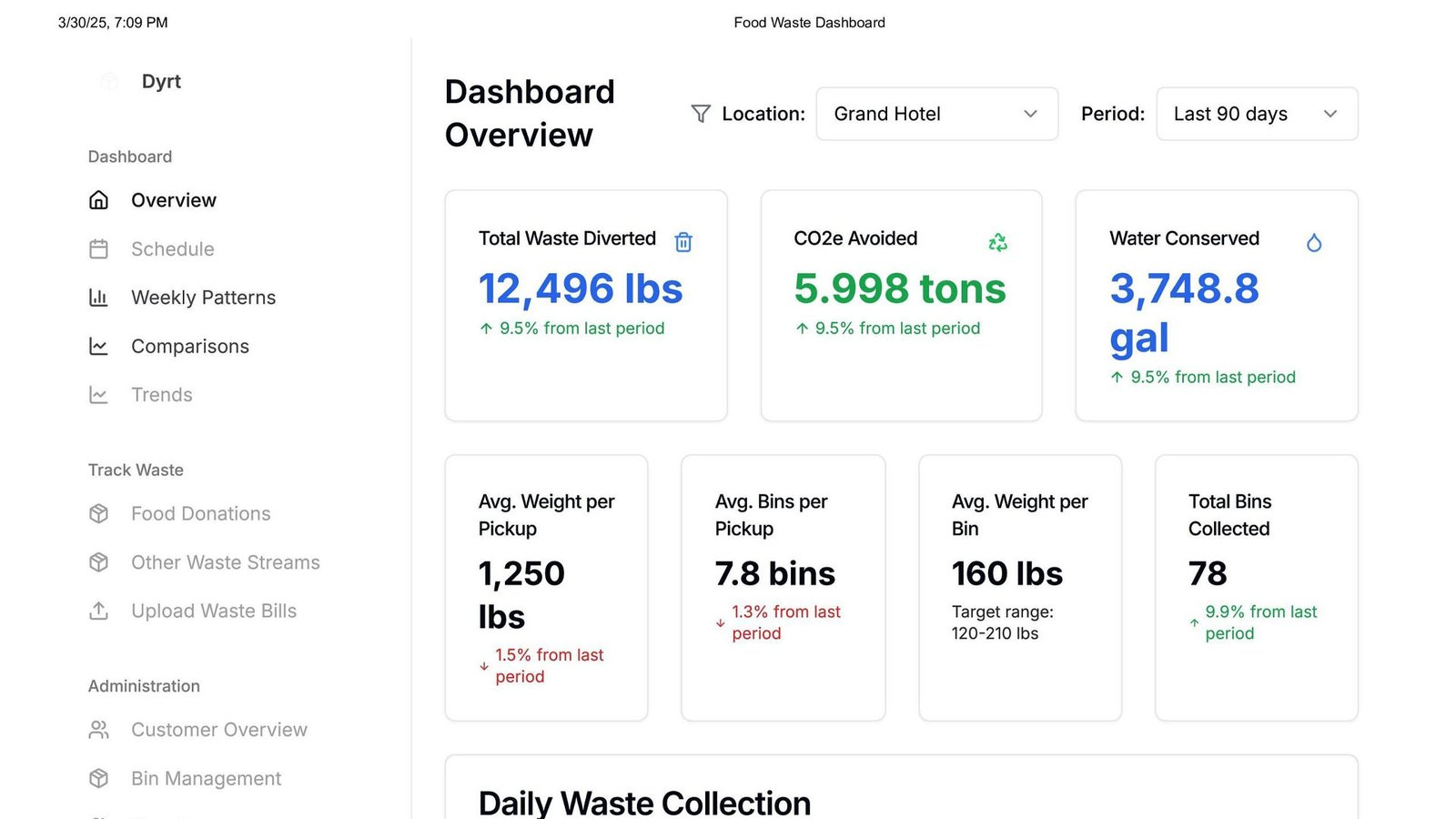Open the Period dropdown set to Last 90 days
The height and width of the screenshot is (819, 1456).
[x=1256, y=114]
